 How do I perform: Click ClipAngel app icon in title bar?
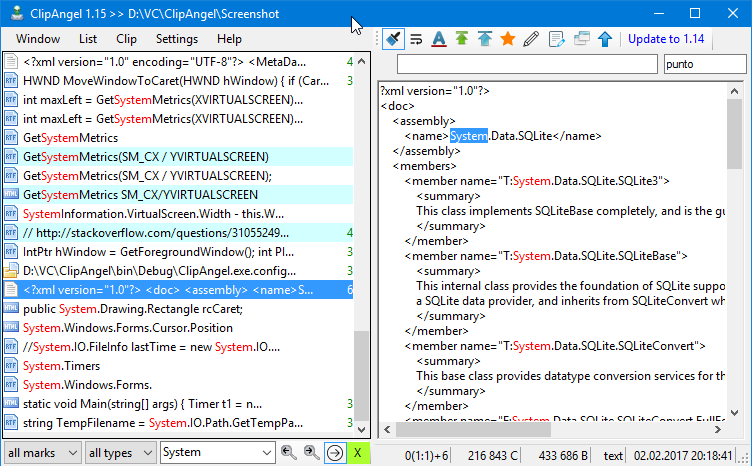pyautogui.click(x=17, y=13)
